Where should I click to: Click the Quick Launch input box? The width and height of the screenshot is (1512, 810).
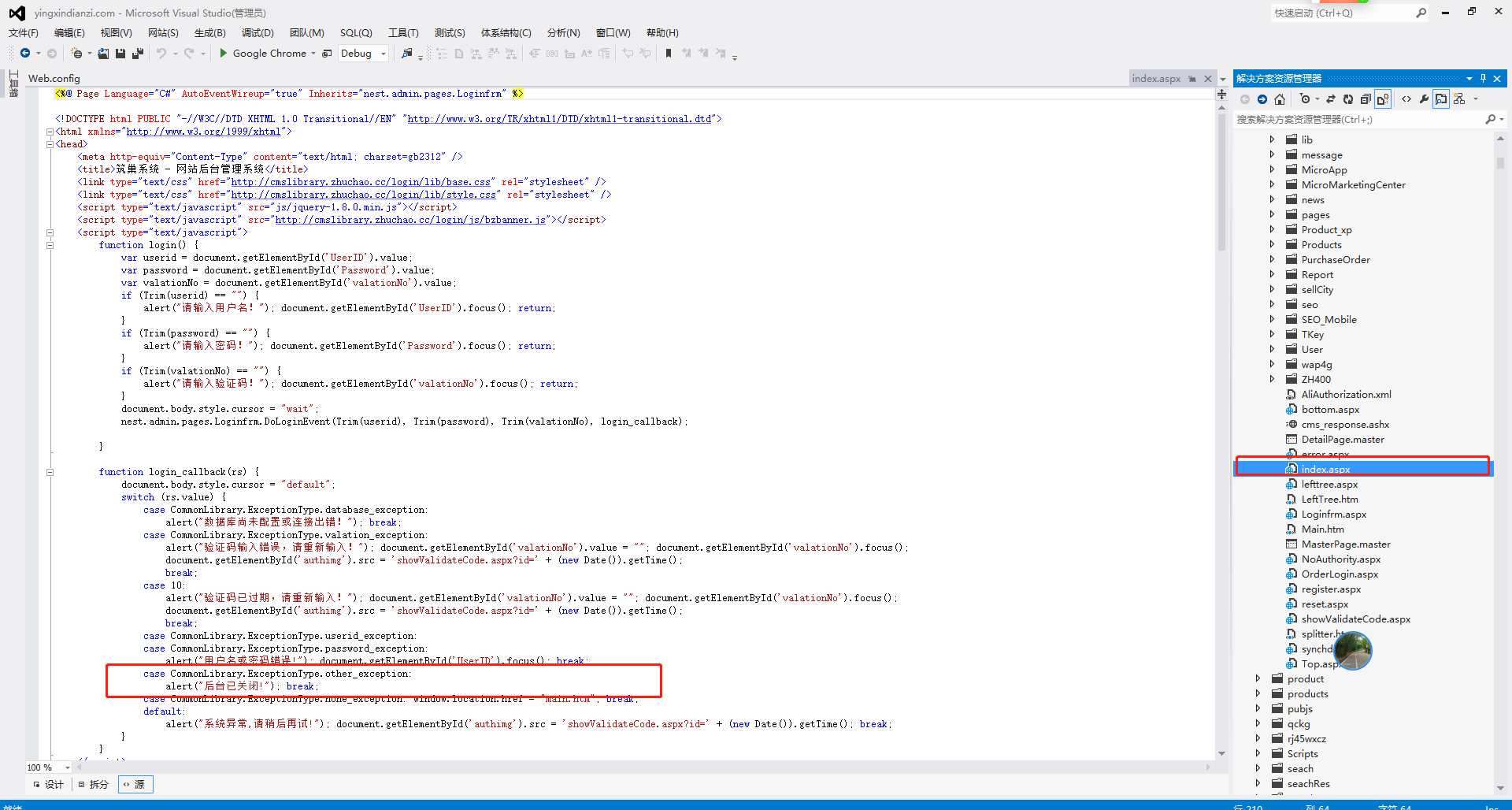(1342, 13)
